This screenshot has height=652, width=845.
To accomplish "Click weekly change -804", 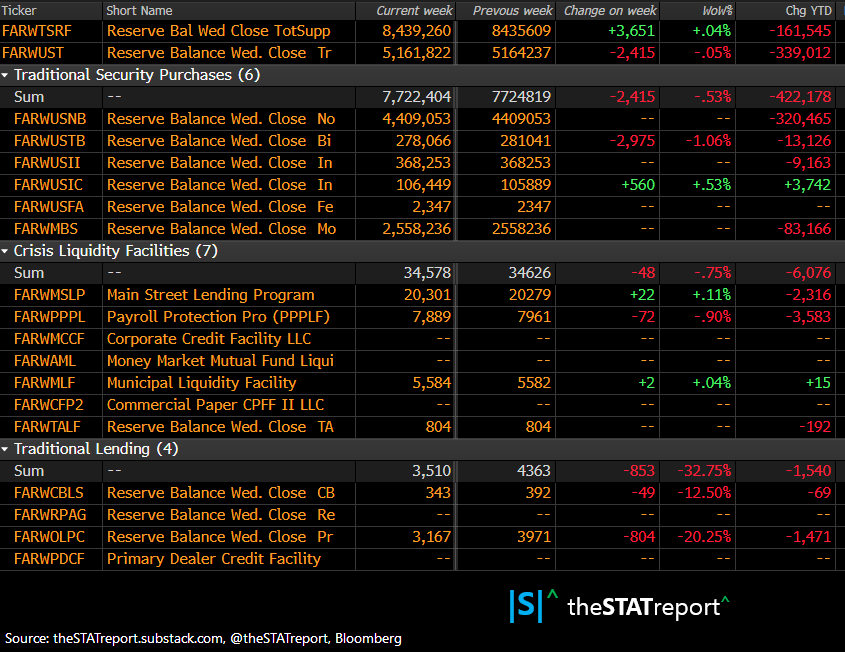I will click(x=639, y=537).
